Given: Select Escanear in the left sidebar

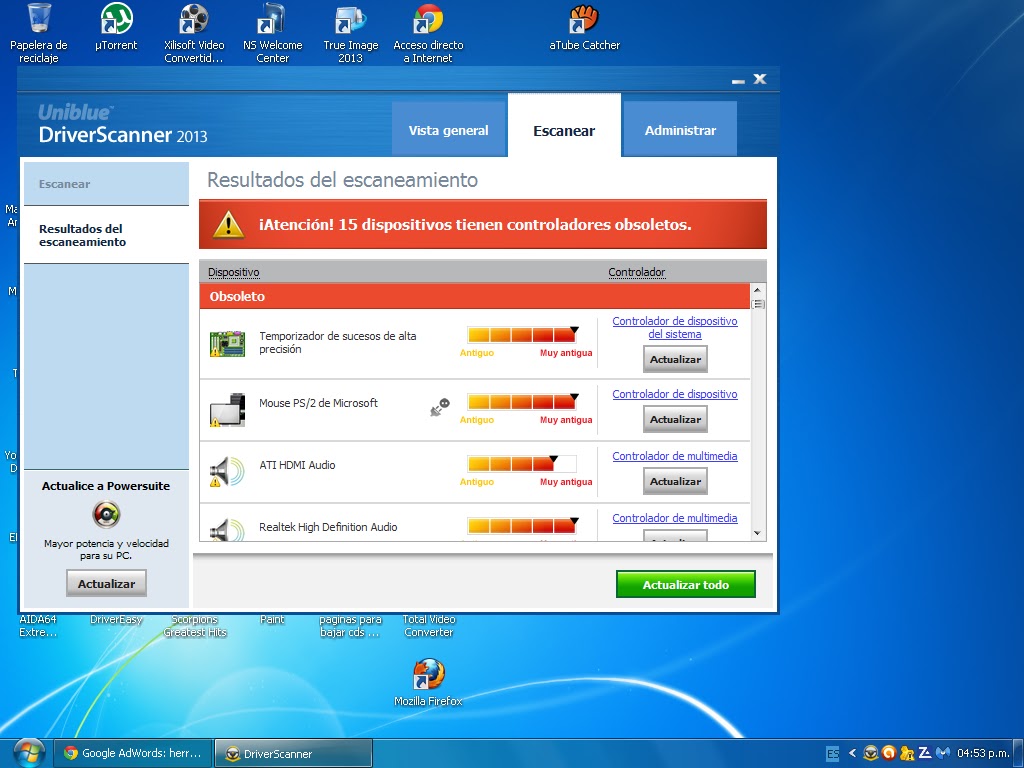Looking at the screenshot, I should (106, 184).
